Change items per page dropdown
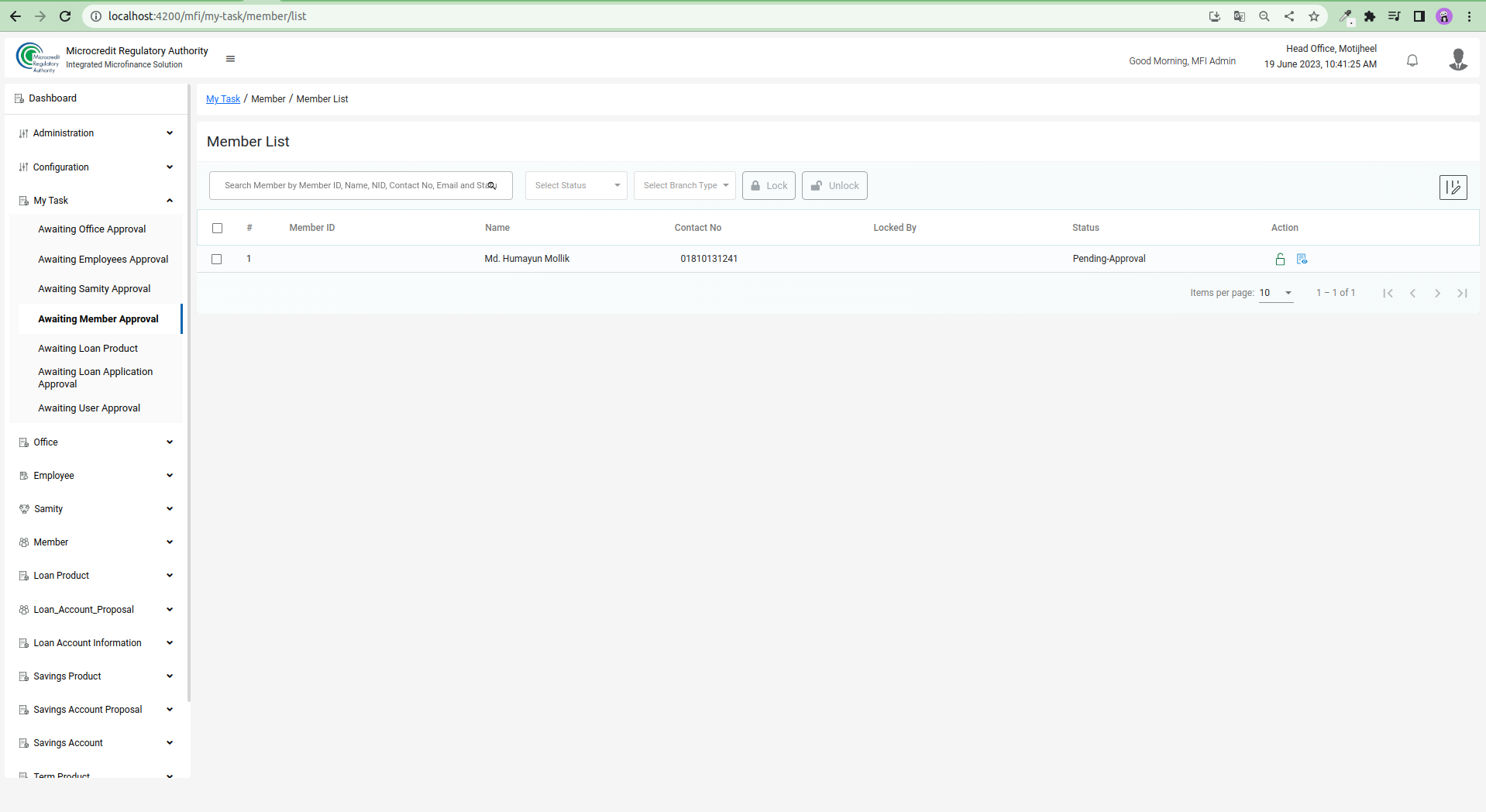1486x812 pixels. coord(1276,293)
